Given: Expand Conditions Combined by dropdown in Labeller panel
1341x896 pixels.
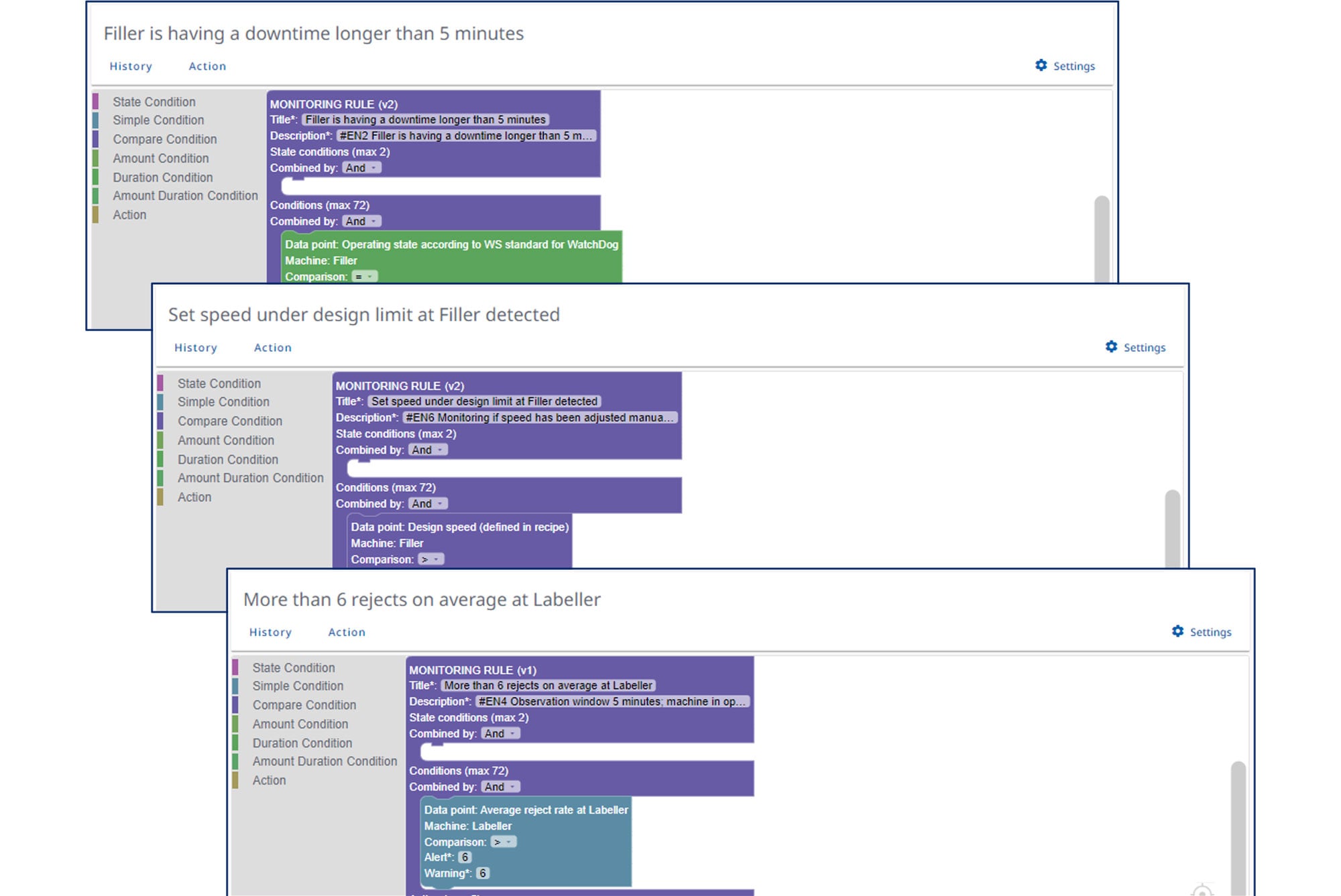Looking at the screenshot, I should coord(501,787).
